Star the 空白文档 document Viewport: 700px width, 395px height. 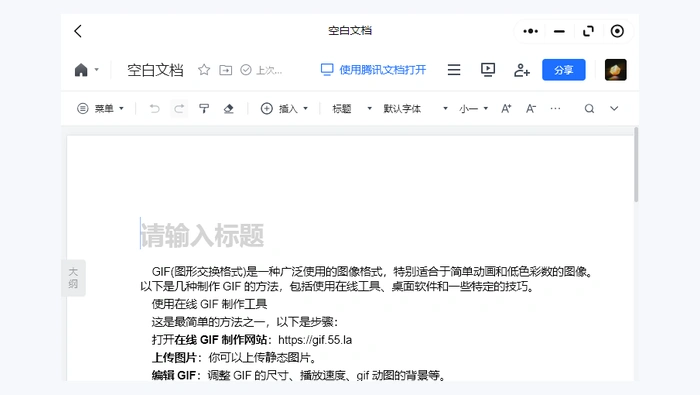pos(204,70)
